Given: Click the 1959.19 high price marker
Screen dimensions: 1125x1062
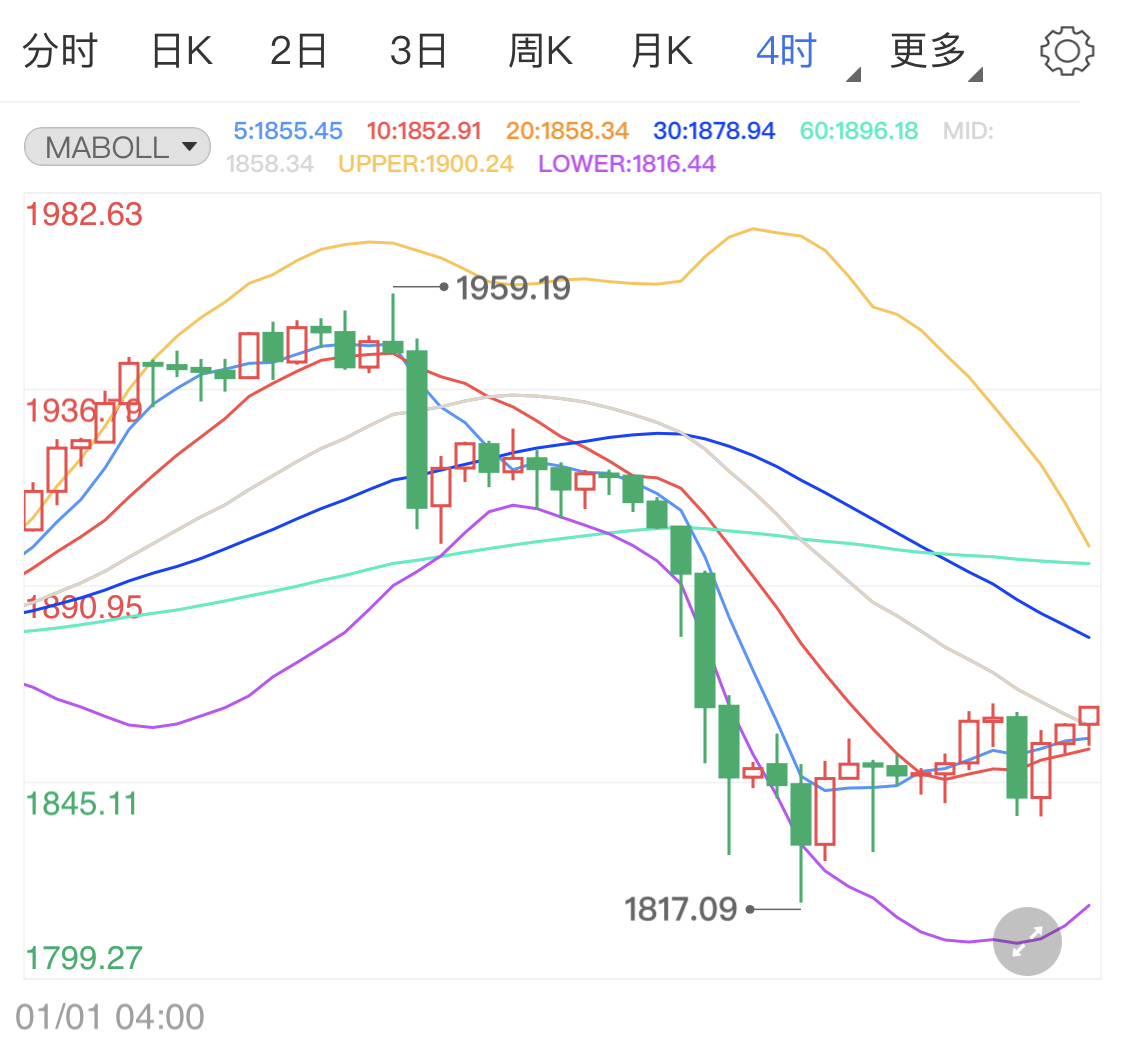Looking at the screenshot, I should (x=513, y=288).
